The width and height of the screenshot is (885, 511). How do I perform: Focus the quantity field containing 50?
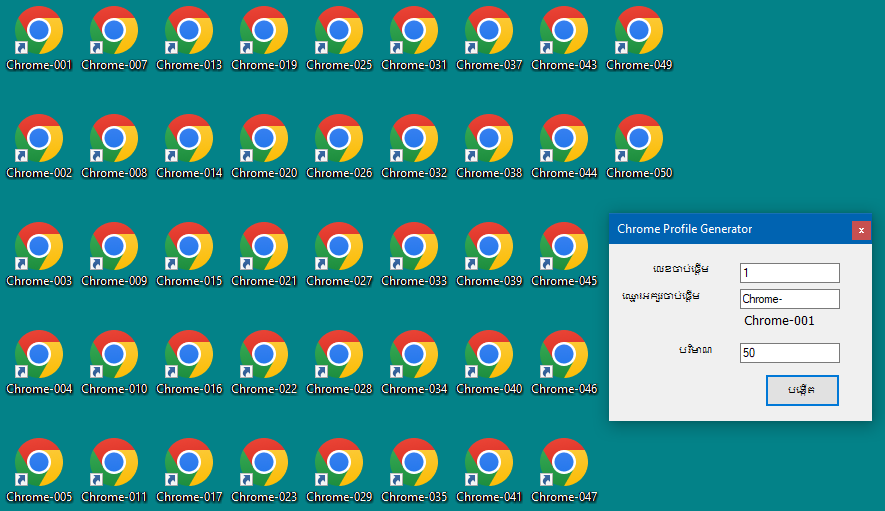click(790, 353)
